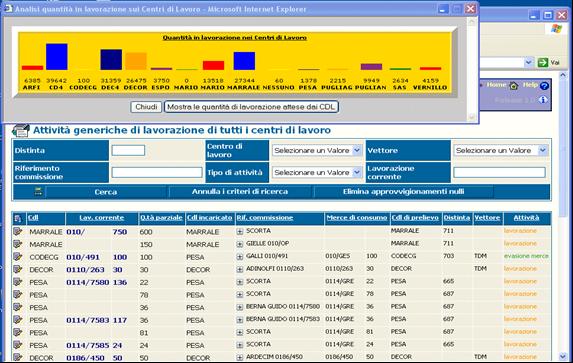Click into the Distinta input field
573x363 pixels.
click(x=128, y=150)
